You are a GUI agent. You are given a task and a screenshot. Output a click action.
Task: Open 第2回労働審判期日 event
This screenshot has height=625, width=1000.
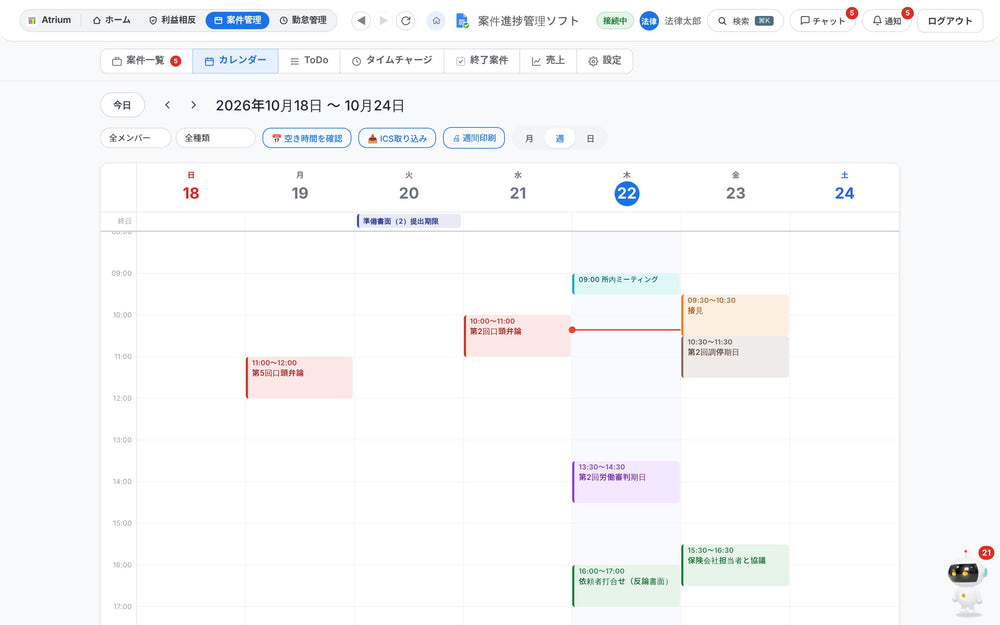point(626,482)
